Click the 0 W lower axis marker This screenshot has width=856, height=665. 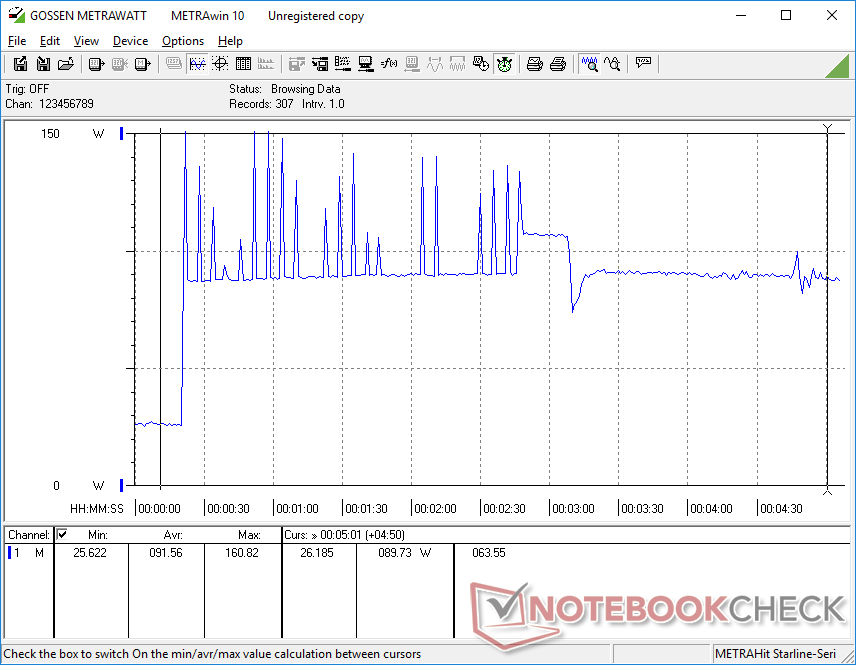[x=122, y=485]
